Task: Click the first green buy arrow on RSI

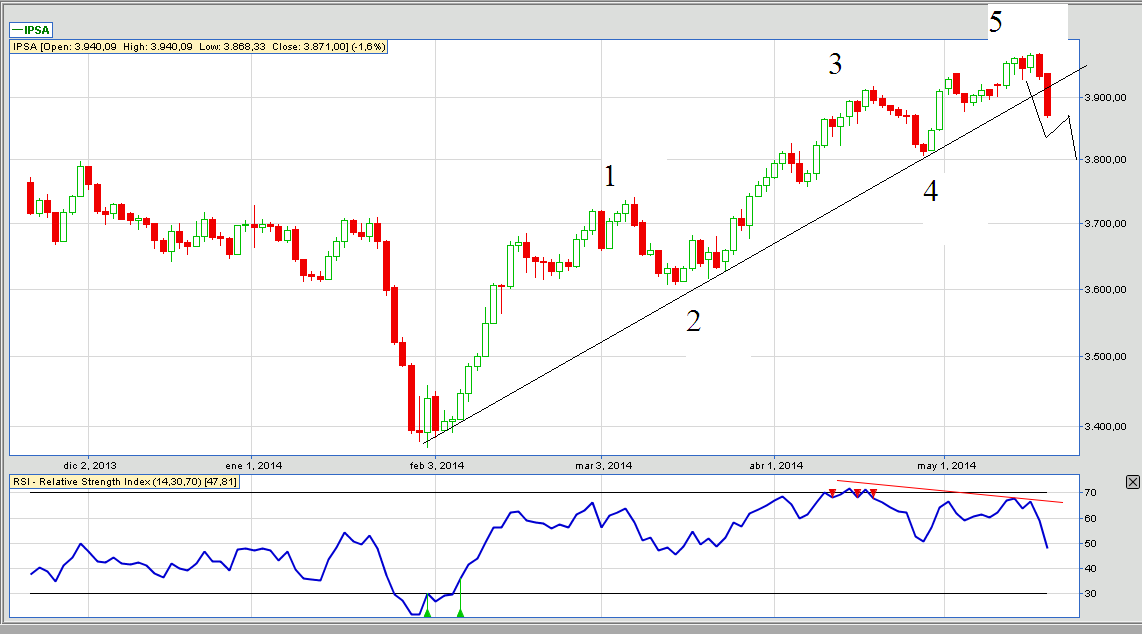Action: point(428,613)
